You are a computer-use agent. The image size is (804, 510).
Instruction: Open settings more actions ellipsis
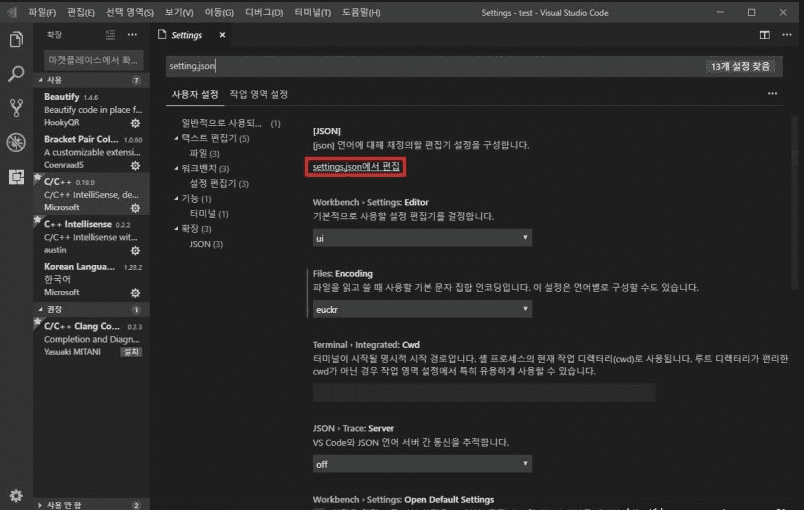click(772, 93)
